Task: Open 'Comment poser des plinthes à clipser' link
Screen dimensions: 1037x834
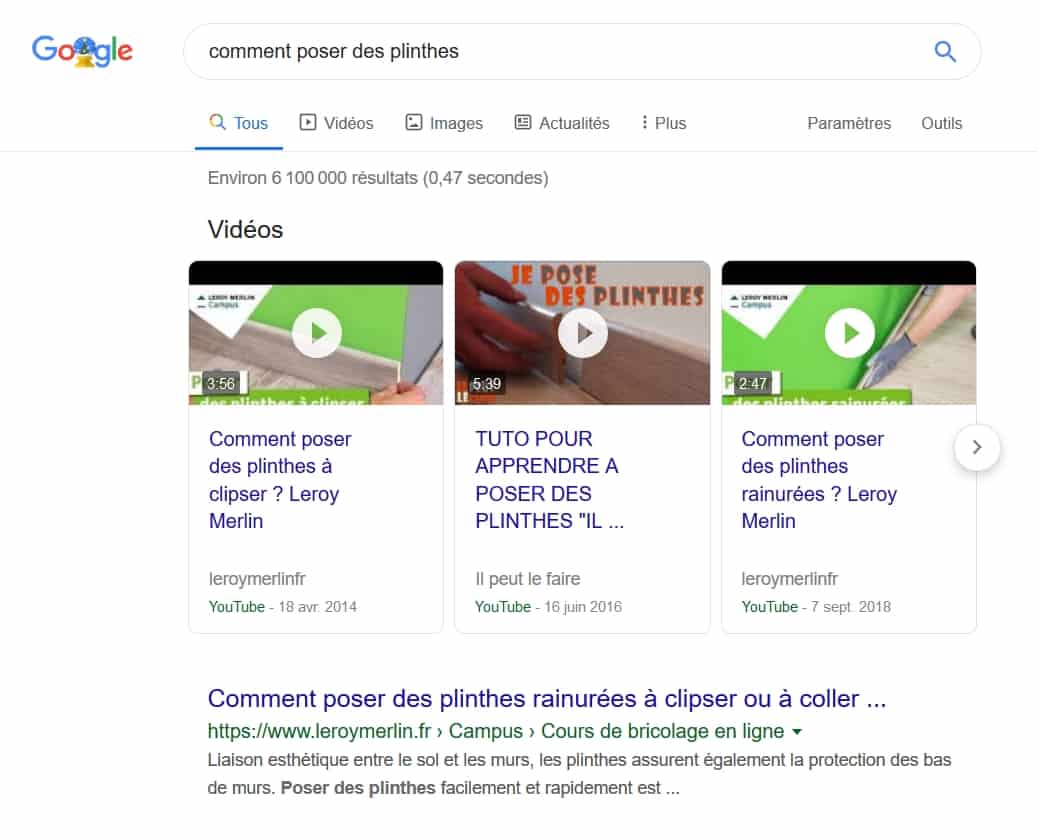Action: 280,480
